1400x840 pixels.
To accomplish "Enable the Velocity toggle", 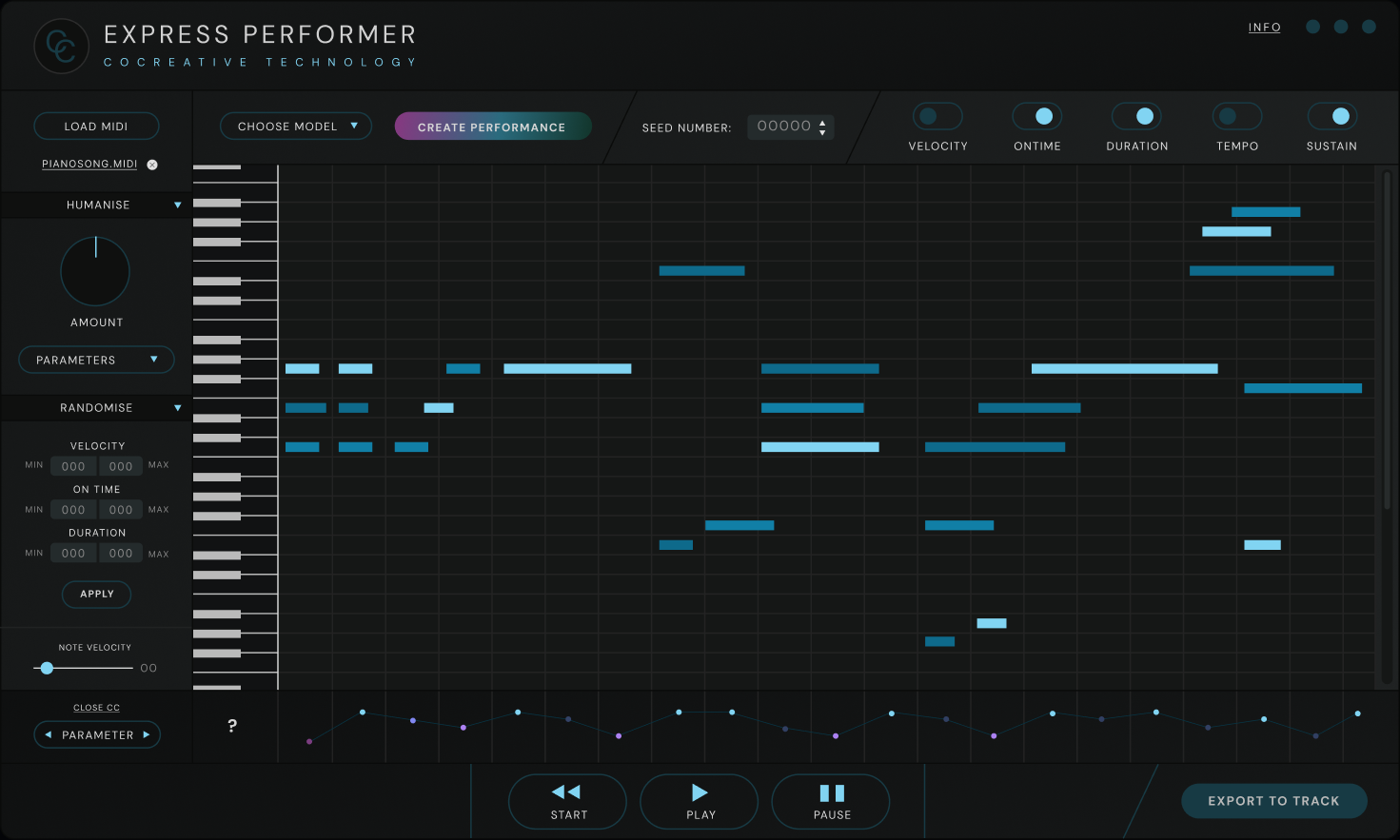I will [x=937, y=115].
